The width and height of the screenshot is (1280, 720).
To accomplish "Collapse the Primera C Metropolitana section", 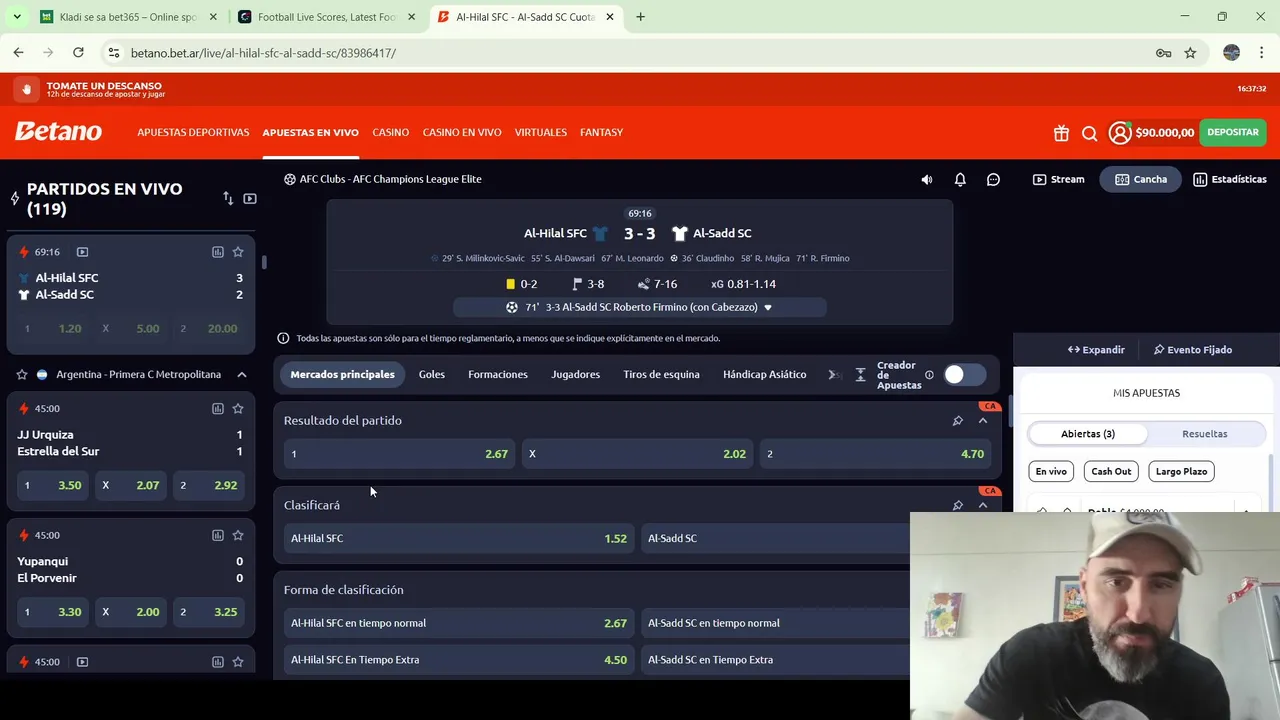I will (x=242, y=375).
